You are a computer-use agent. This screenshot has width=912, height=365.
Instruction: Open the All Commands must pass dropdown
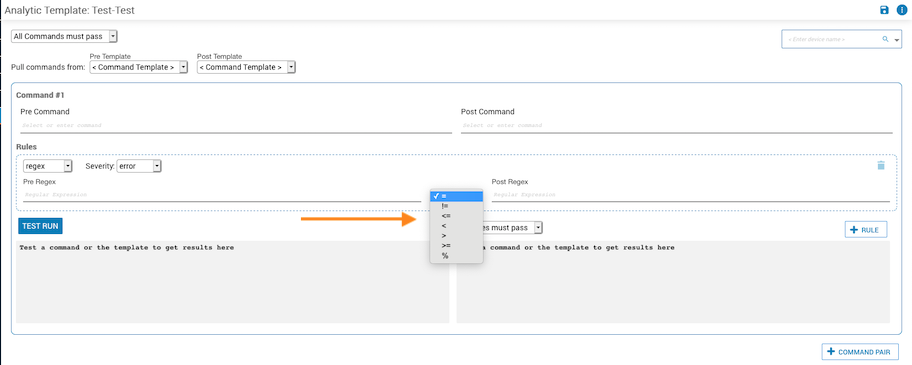pos(65,37)
